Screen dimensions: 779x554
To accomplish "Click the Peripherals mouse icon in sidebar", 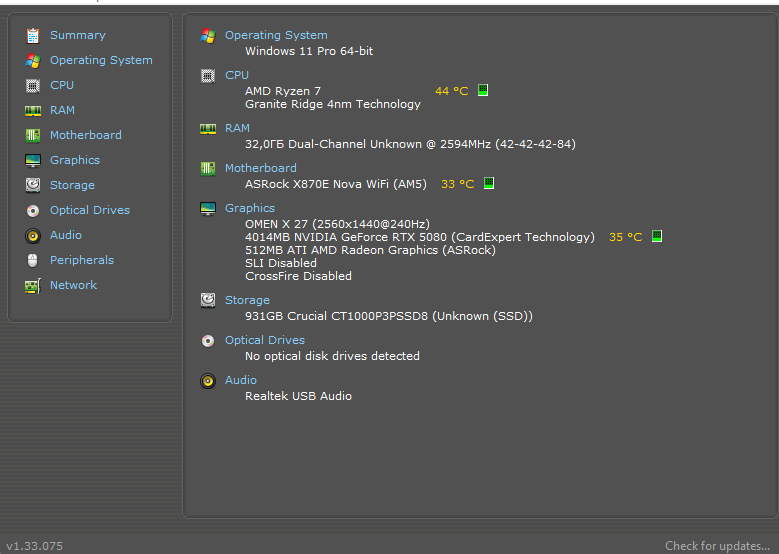I will 33,260.
